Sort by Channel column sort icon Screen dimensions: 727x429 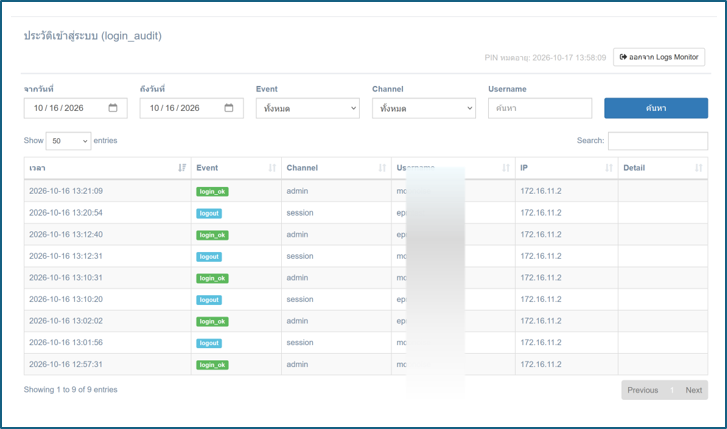382,168
